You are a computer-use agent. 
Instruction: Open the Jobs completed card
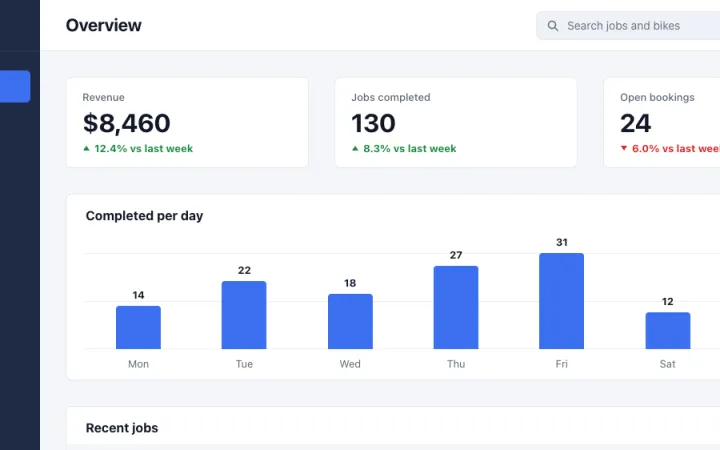point(456,123)
